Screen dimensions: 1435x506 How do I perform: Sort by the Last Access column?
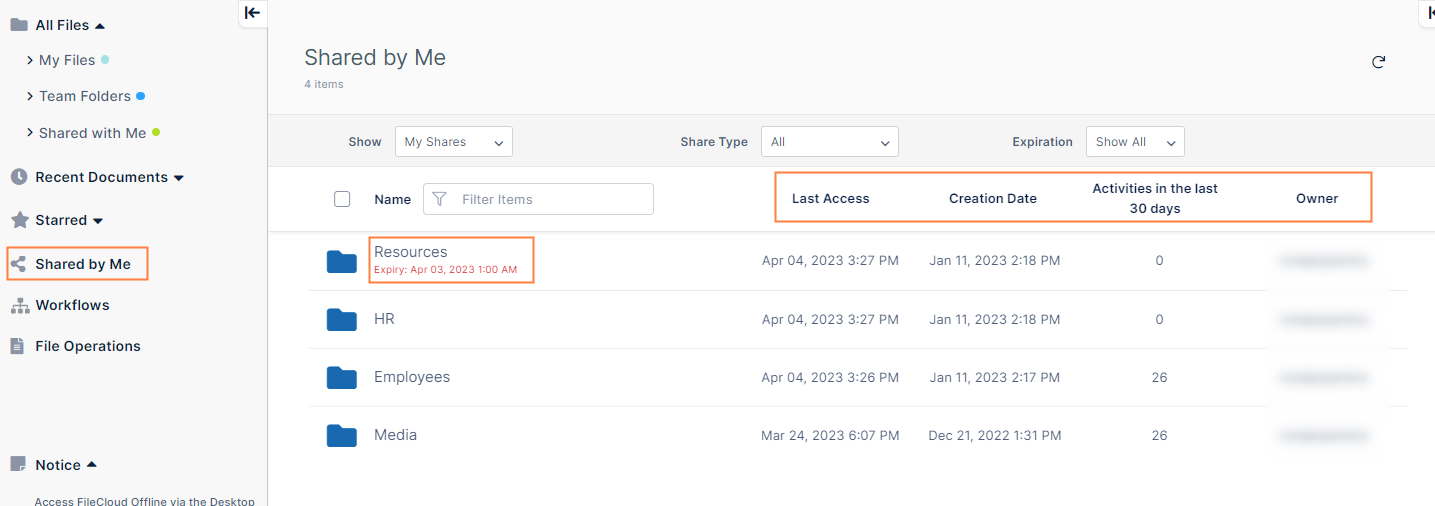(x=830, y=198)
